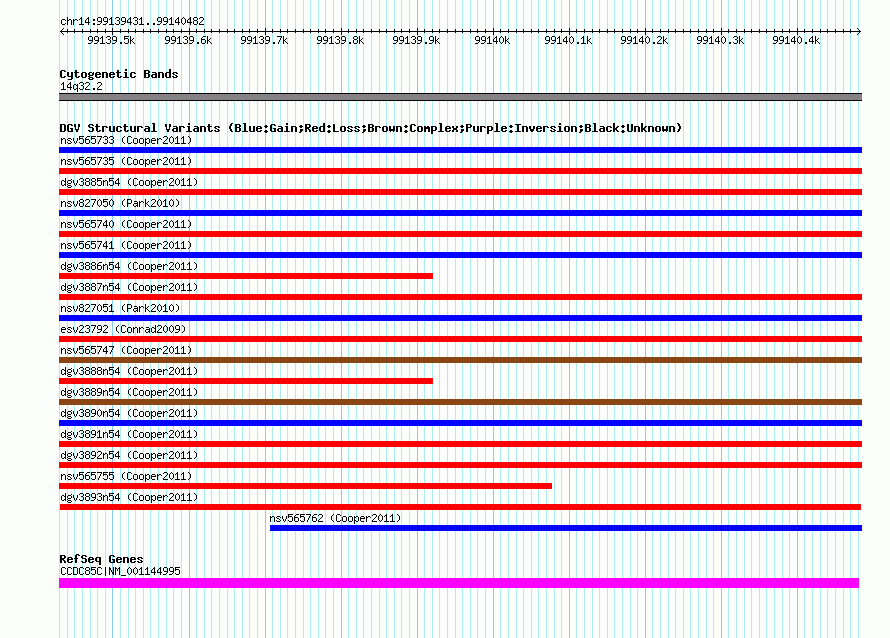Viewport: 890px width, 638px height.
Task: Click the brown dgv3889n54 variant bar
Action: pos(460,402)
